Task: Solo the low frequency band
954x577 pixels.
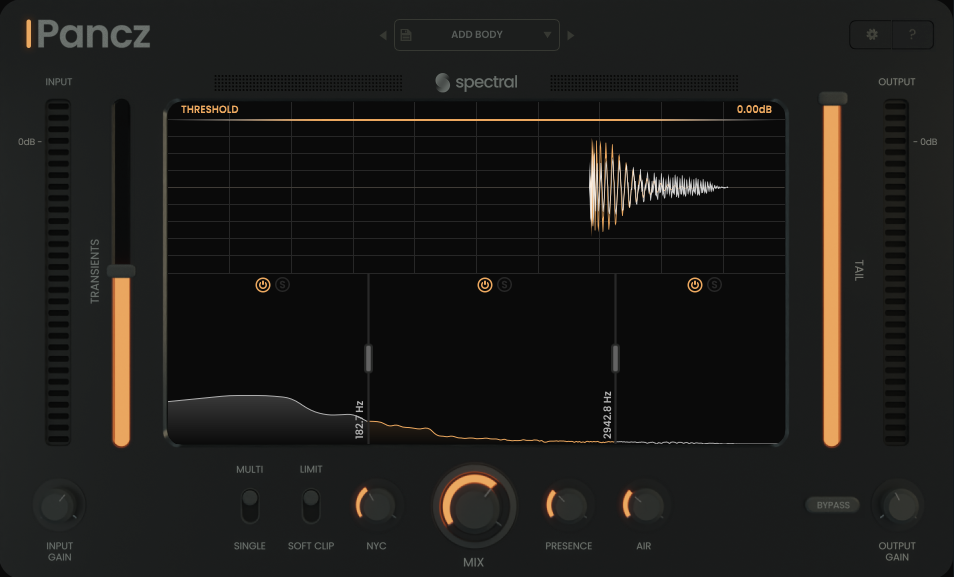Action: tap(283, 285)
